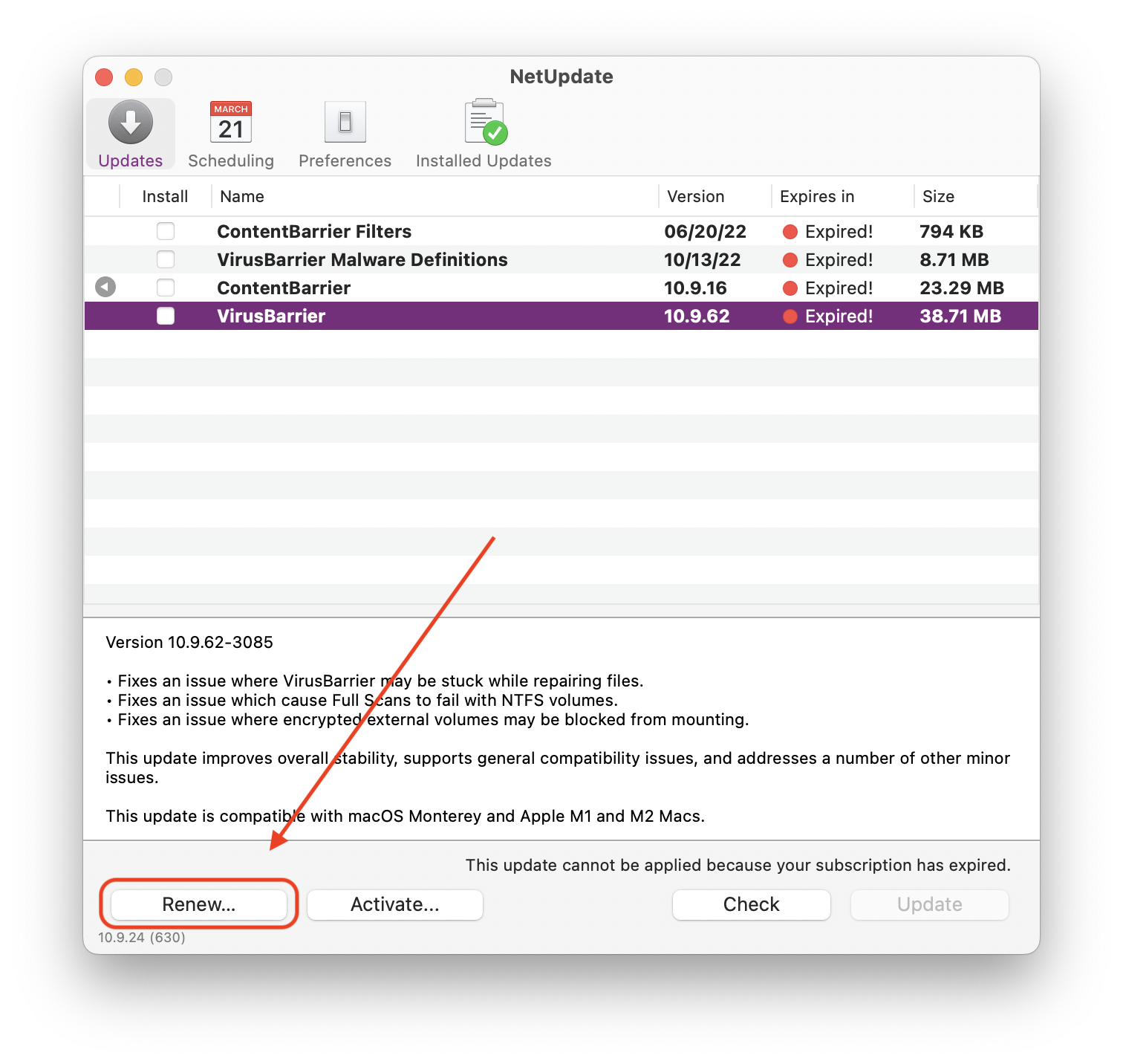The image size is (1123, 1064).
Task: Select the highlighted VirusBarrier row name
Action: (x=271, y=316)
